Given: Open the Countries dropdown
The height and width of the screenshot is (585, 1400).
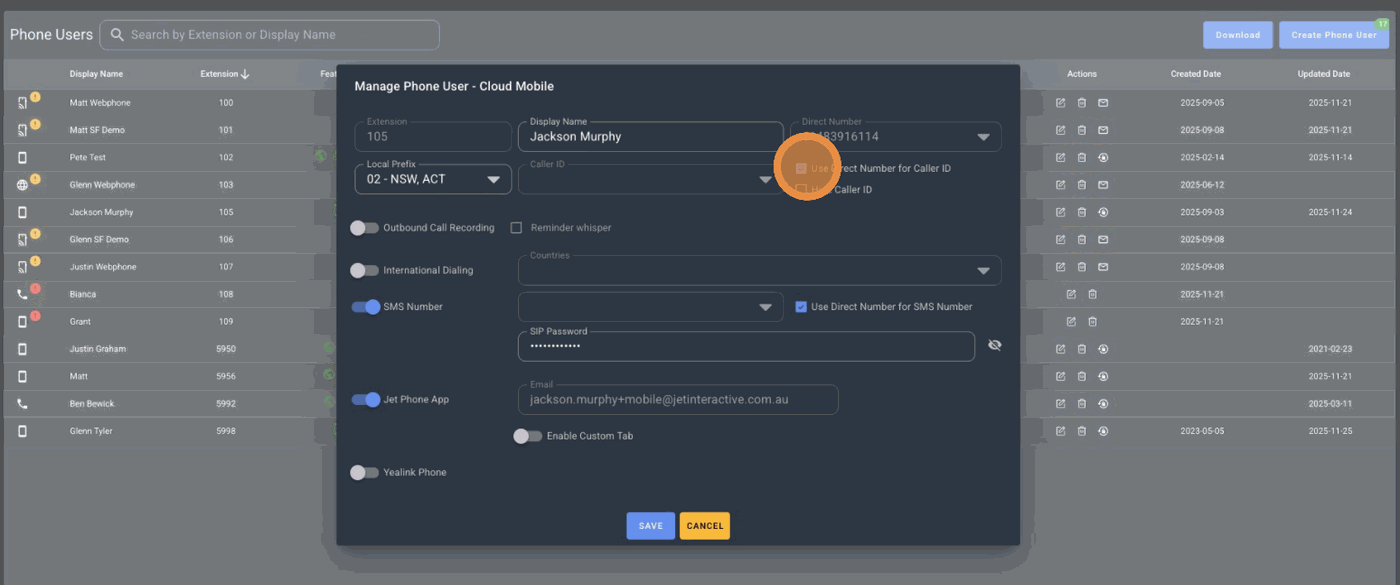Looking at the screenshot, I should click(x=759, y=270).
